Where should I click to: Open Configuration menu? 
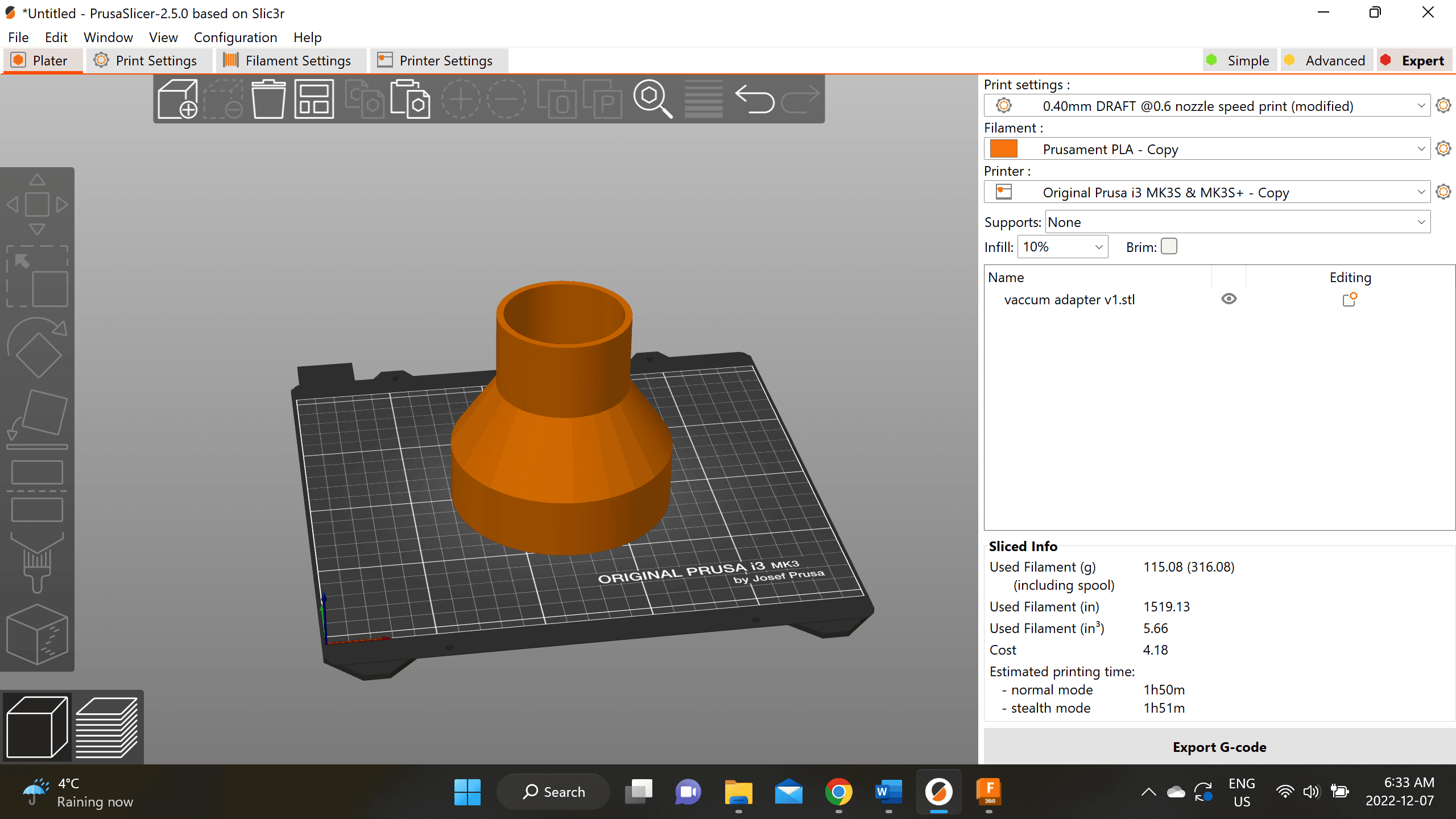(x=235, y=37)
